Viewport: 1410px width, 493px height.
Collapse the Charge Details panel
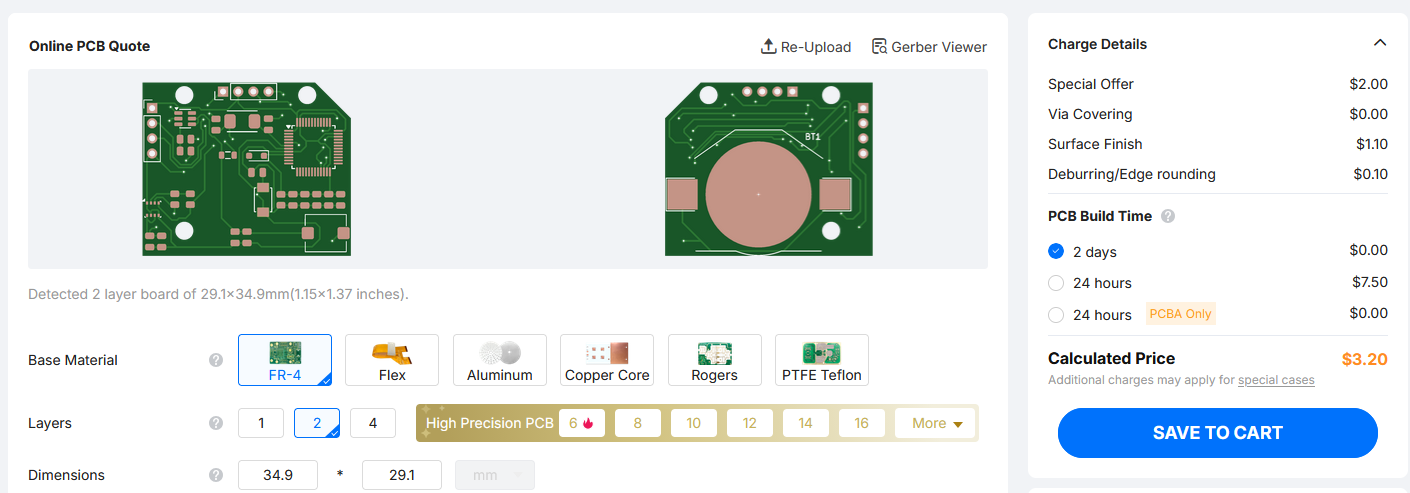coord(1380,43)
